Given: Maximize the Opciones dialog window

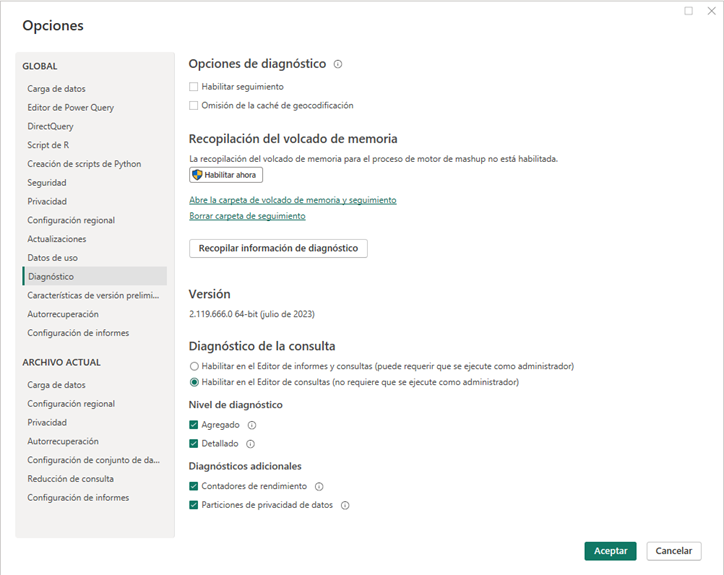Looking at the screenshot, I should (x=688, y=11).
